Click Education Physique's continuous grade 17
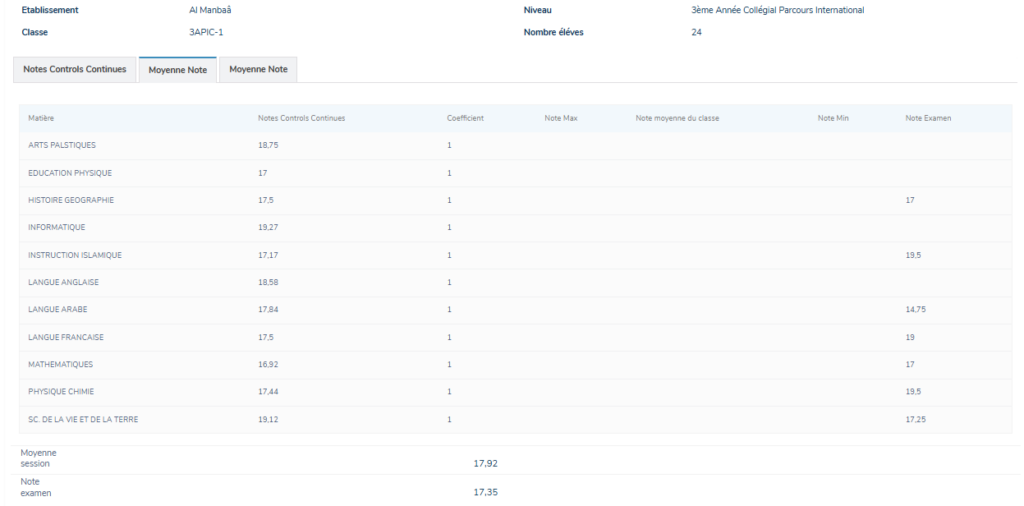Image resolution: width=1024 pixels, height=506 pixels. pos(263,173)
